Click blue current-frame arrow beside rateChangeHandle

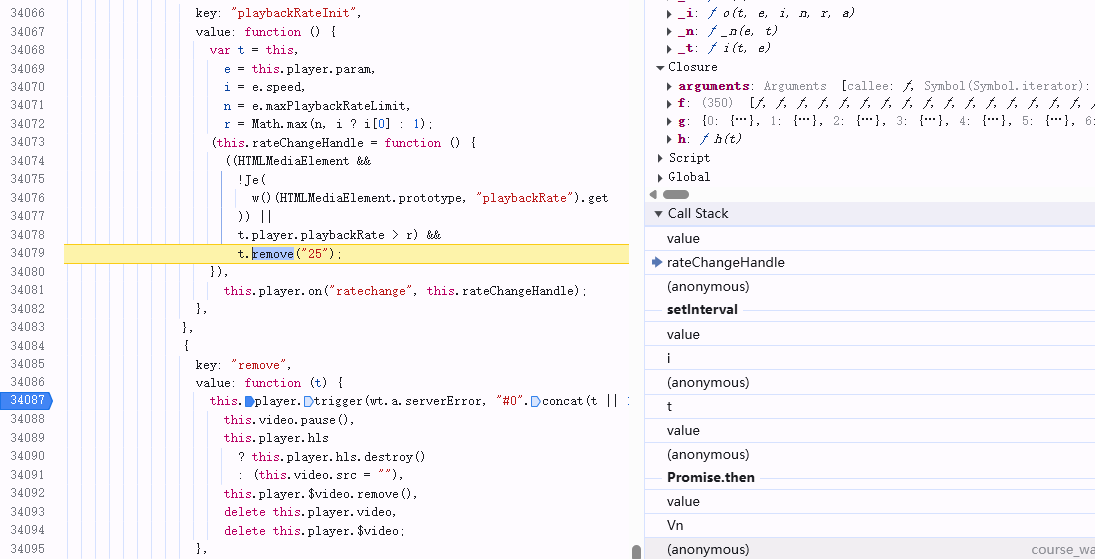[x=657, y=262]
